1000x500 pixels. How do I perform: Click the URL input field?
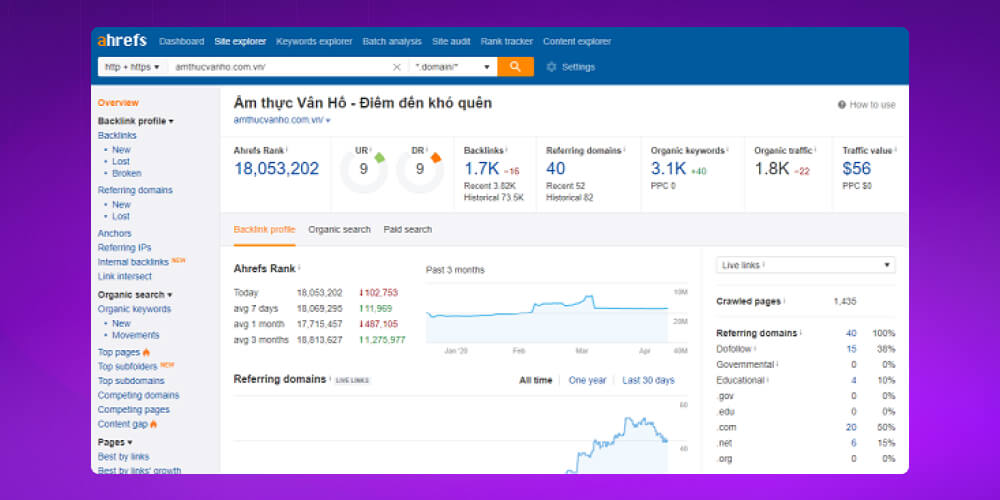click(x=279, y=67)
